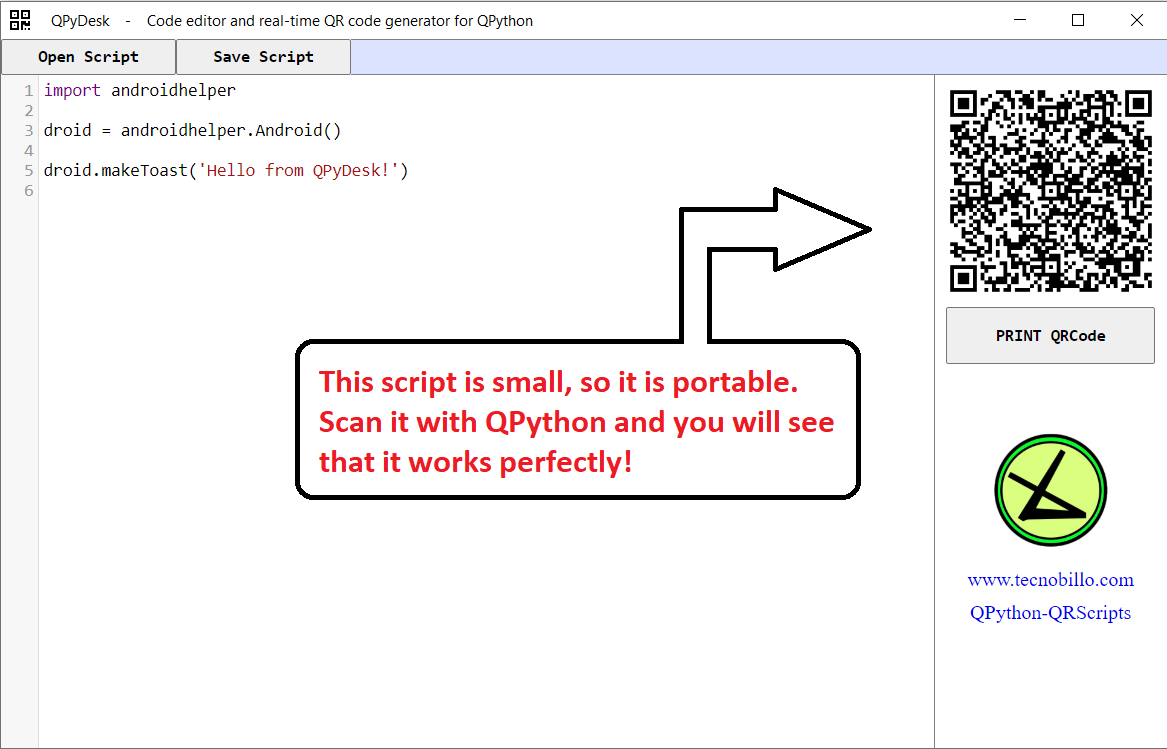Viewport: 1167px width, 749px height.
Task: Maximize the QPyDesk window
Action: [1078, 20]
